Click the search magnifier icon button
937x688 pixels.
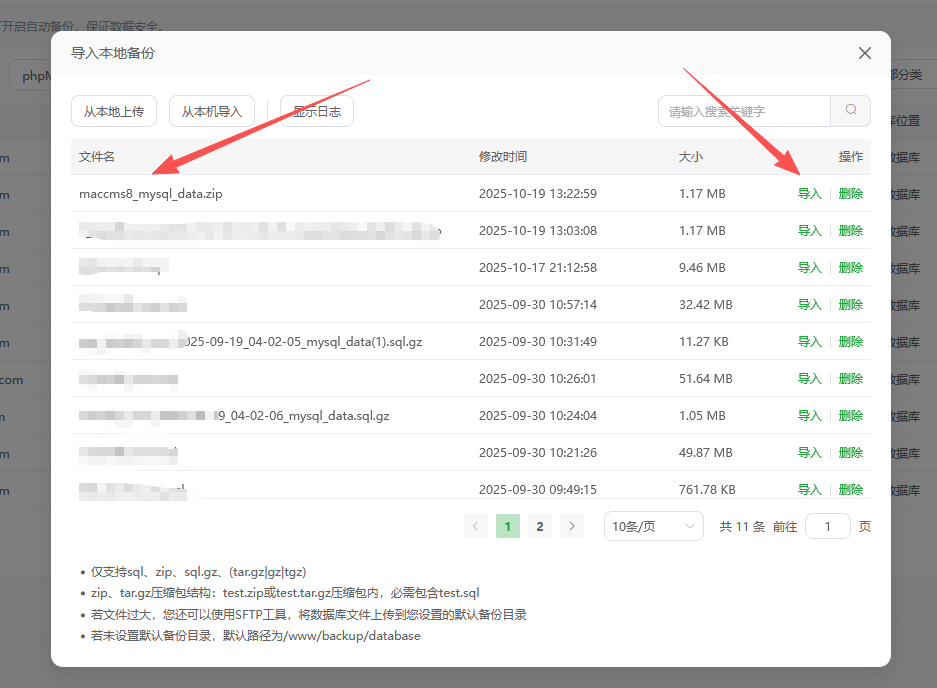coord(851,111)
